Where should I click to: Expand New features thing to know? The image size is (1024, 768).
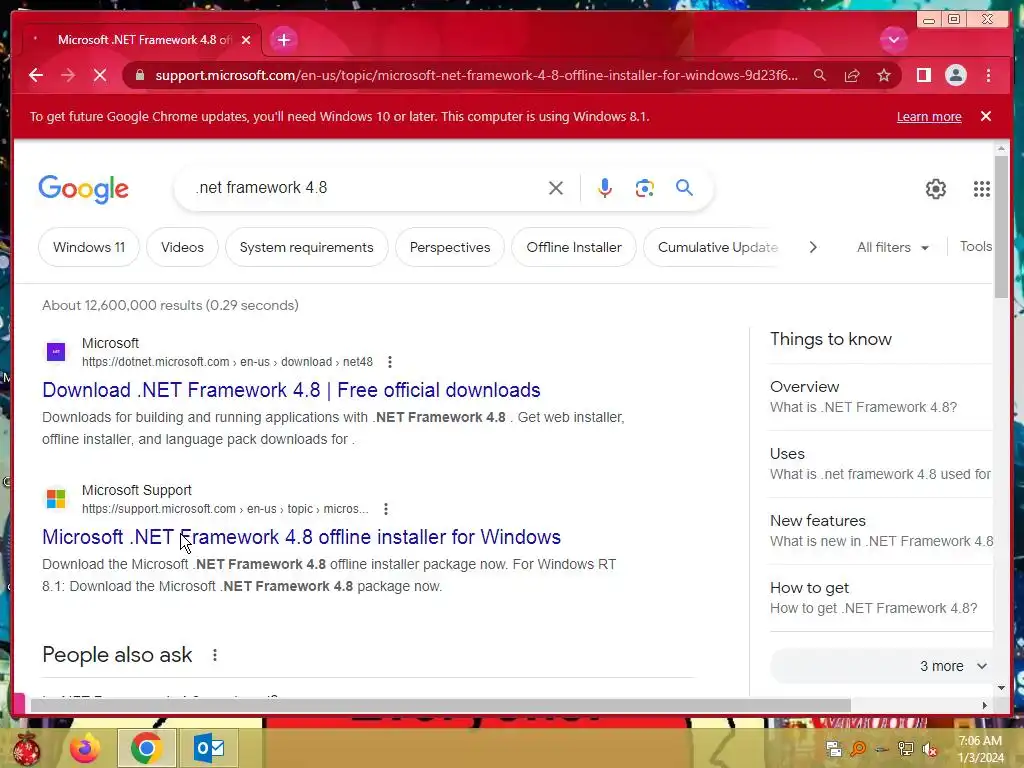(x=881, y=531)
